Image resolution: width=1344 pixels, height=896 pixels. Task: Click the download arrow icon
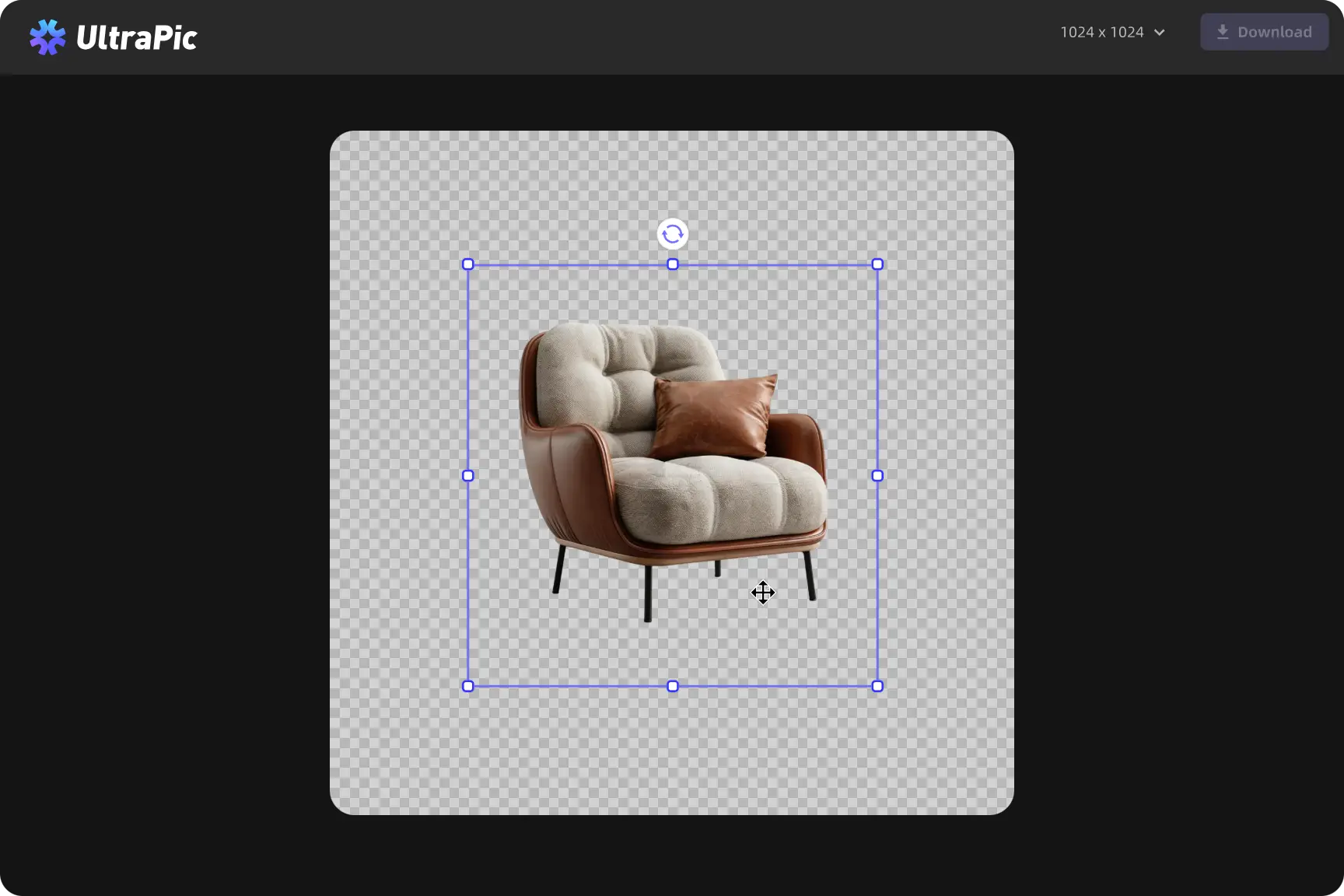pos(1223,32)
